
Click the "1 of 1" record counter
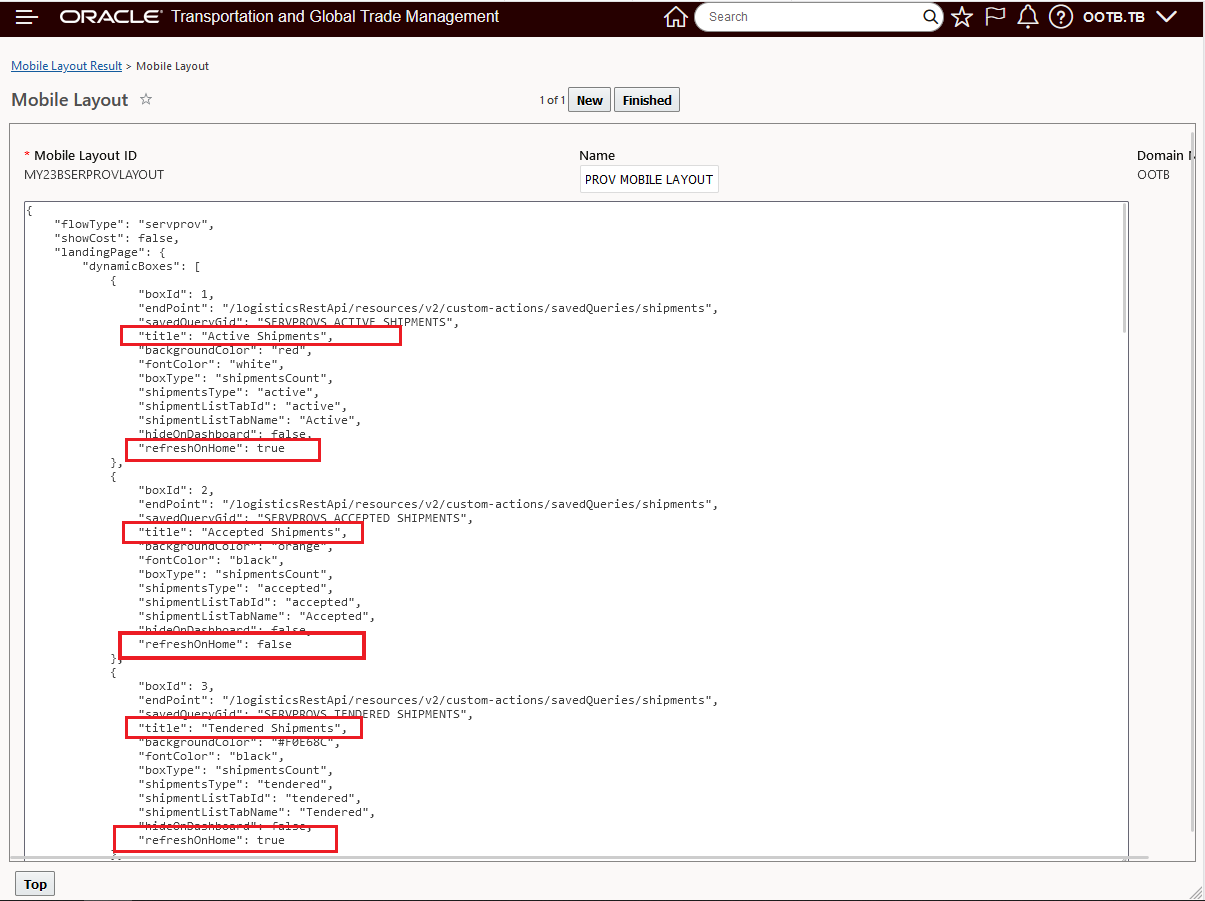[552, 100]
